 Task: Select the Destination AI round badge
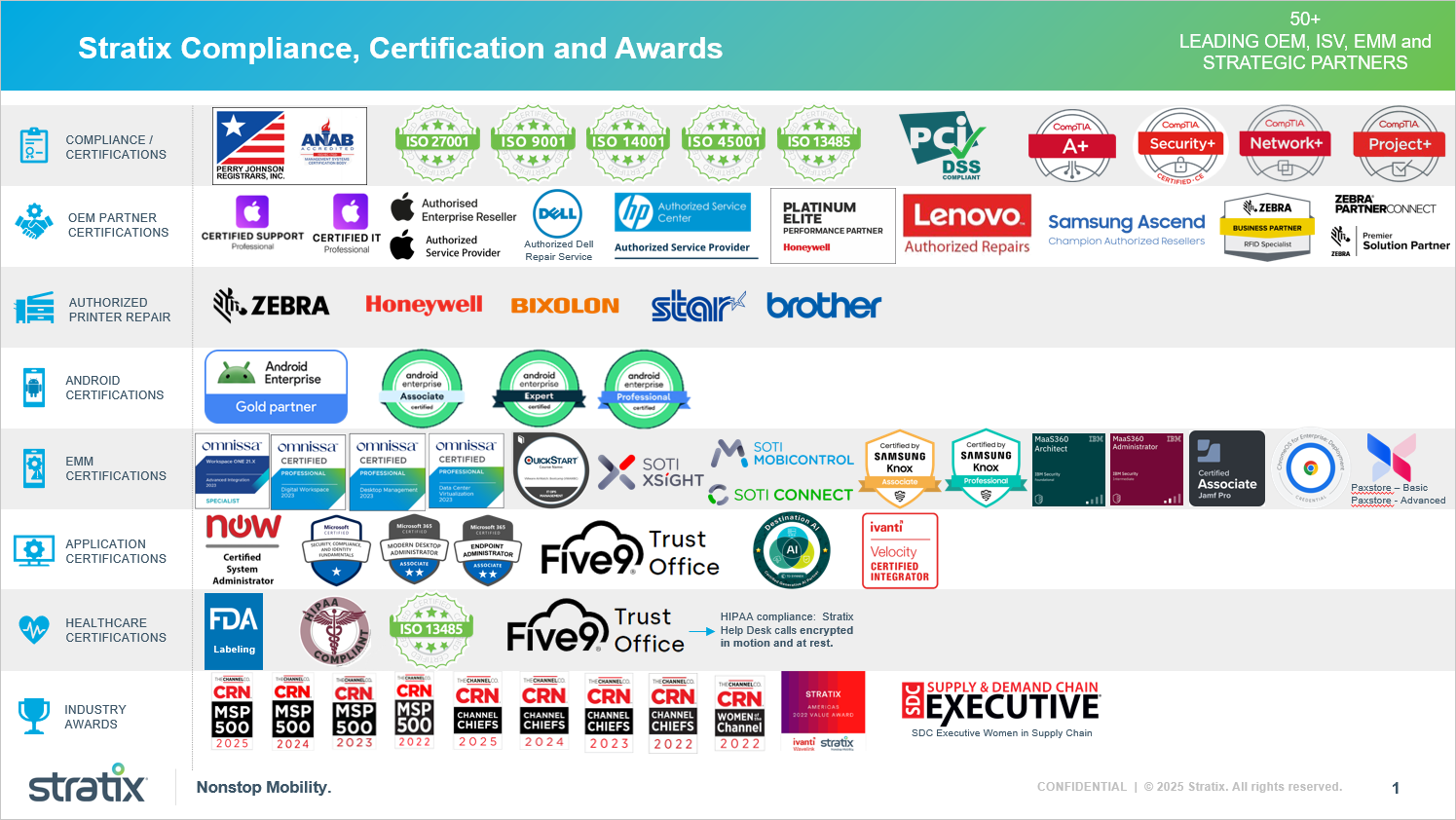click(x=792, y=550)
